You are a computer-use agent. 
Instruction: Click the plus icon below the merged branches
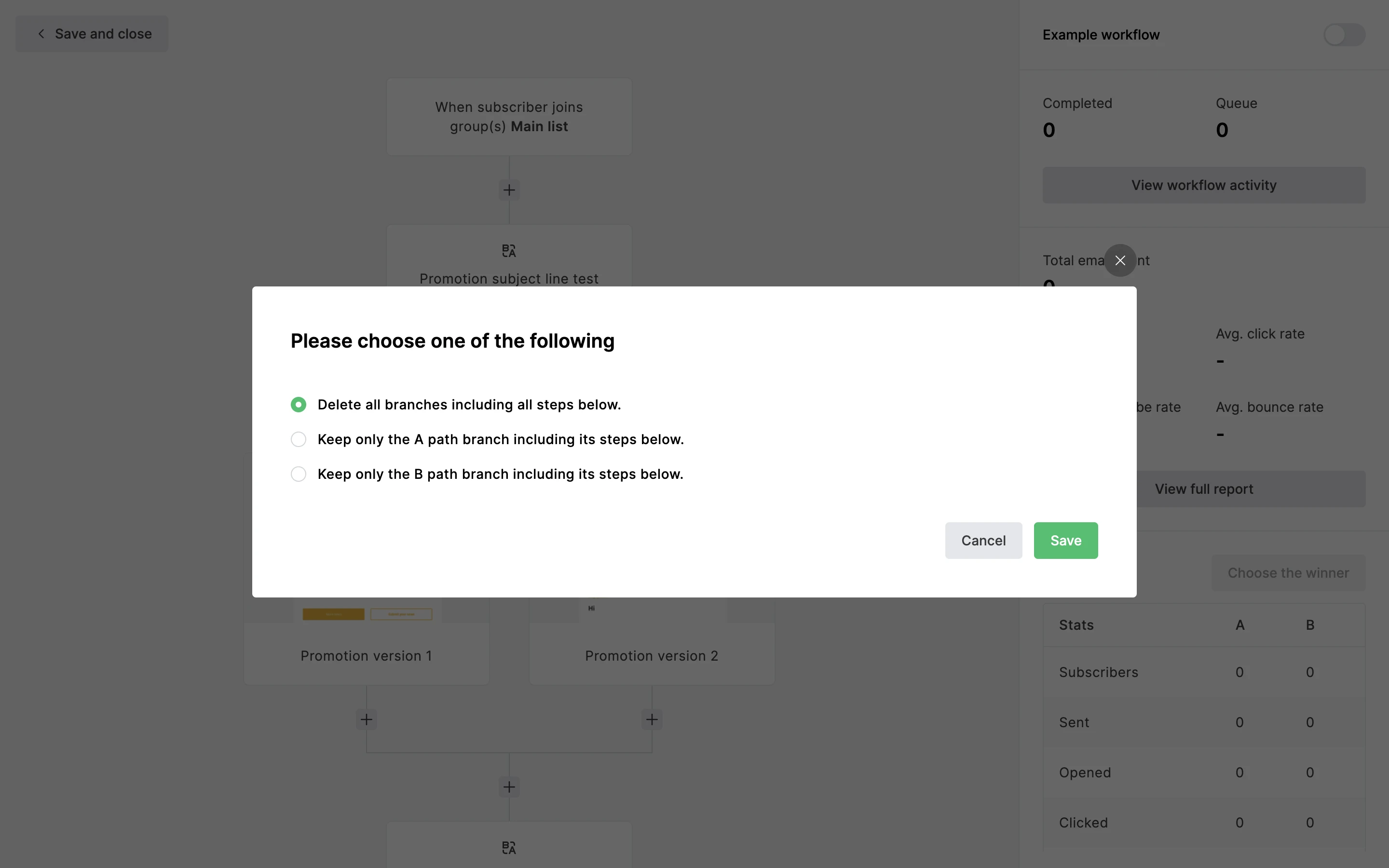pyautogui.click(x=509, y=787)
